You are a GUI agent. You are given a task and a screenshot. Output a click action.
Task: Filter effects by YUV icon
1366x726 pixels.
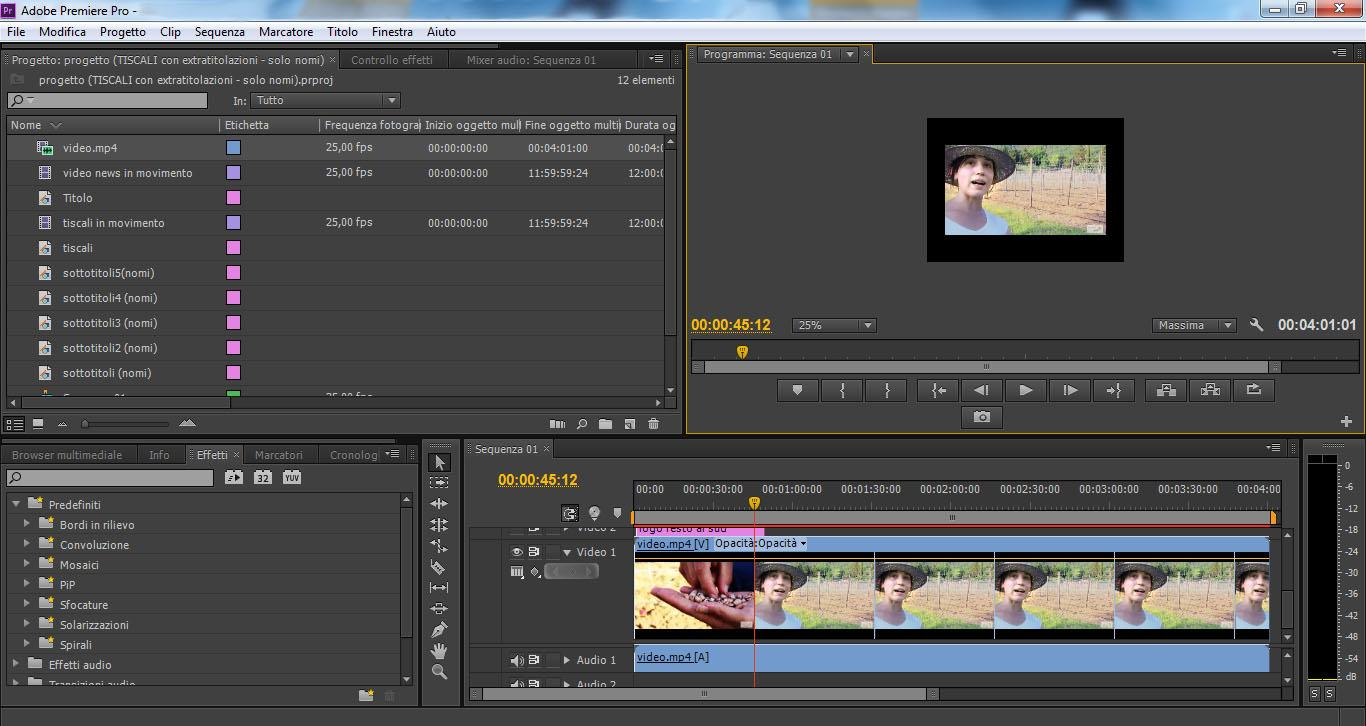[x=292, y=478]
